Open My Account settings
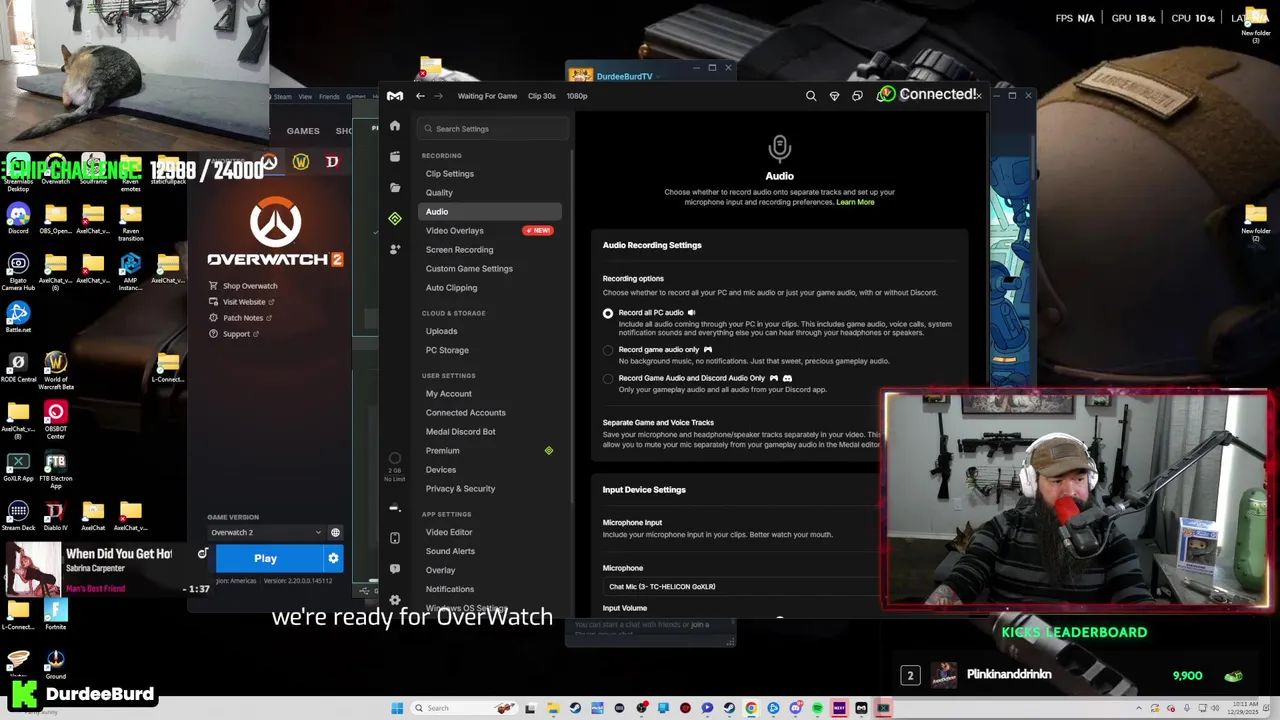 click(x=448, y=394)
